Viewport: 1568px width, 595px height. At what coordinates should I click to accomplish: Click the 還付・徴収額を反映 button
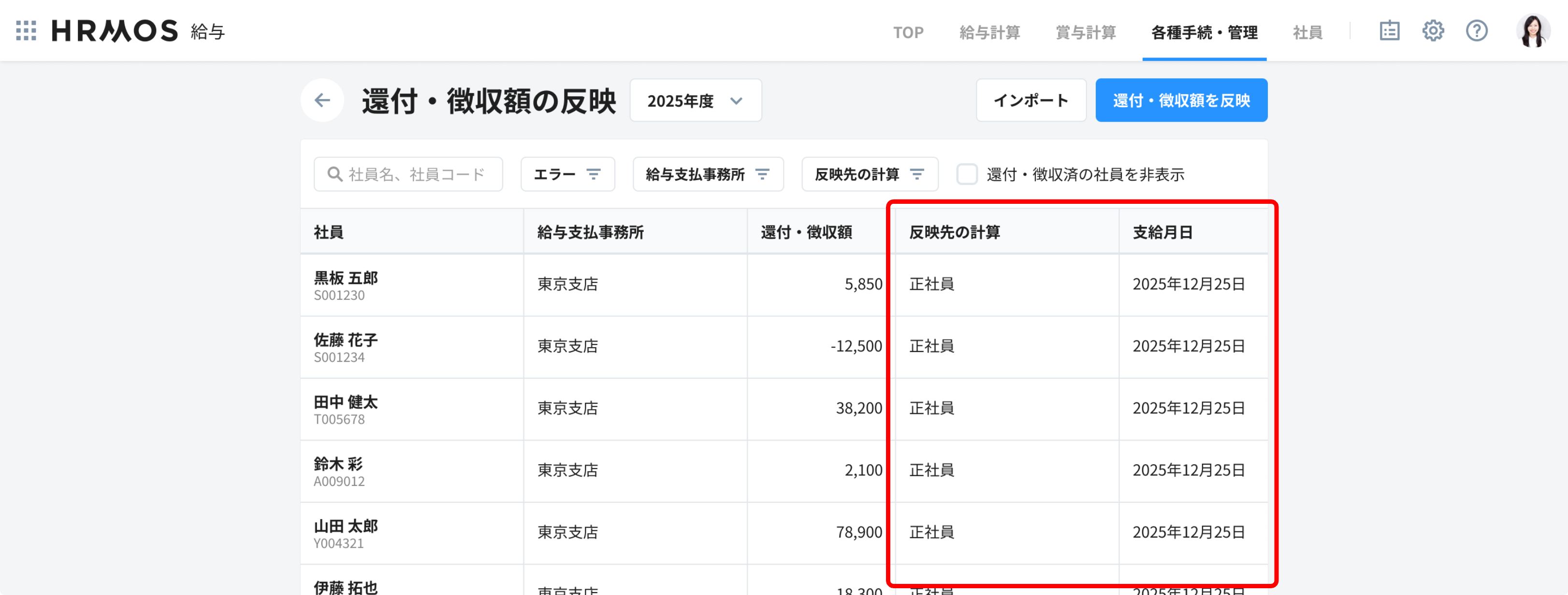click(x=1181, y=100)
